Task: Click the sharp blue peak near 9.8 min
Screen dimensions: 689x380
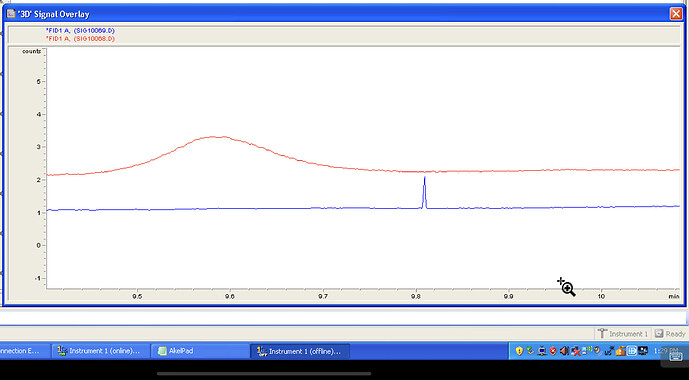Action: pyautogui.click(x=424, y=192)
